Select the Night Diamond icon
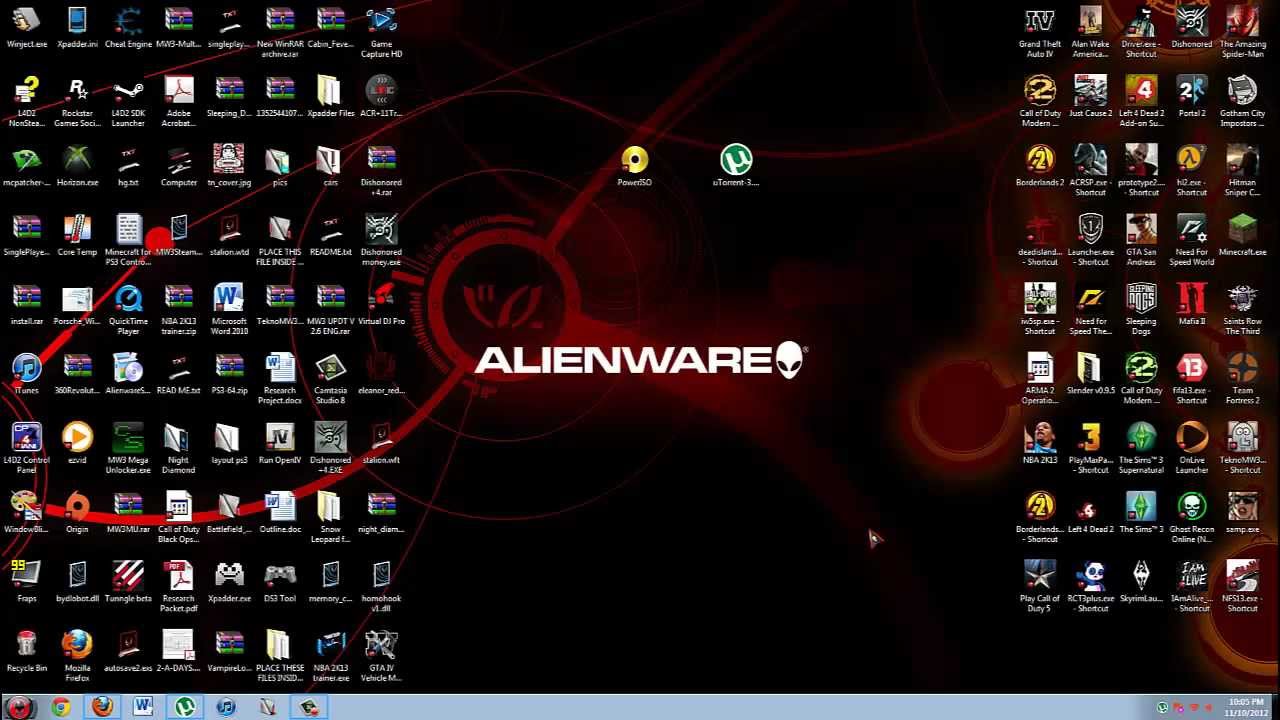This screenshot has width=1280, height=720. [x=179, y=448]
